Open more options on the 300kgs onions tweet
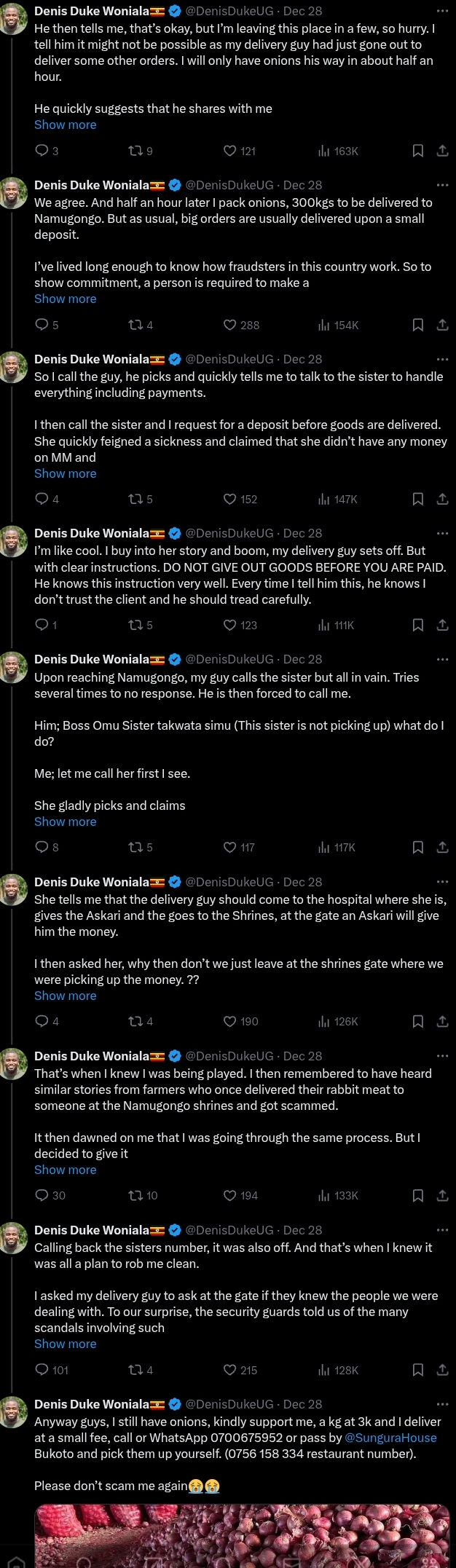Image resolution: width=456 pixels, height=1568 pixels. 442,185
